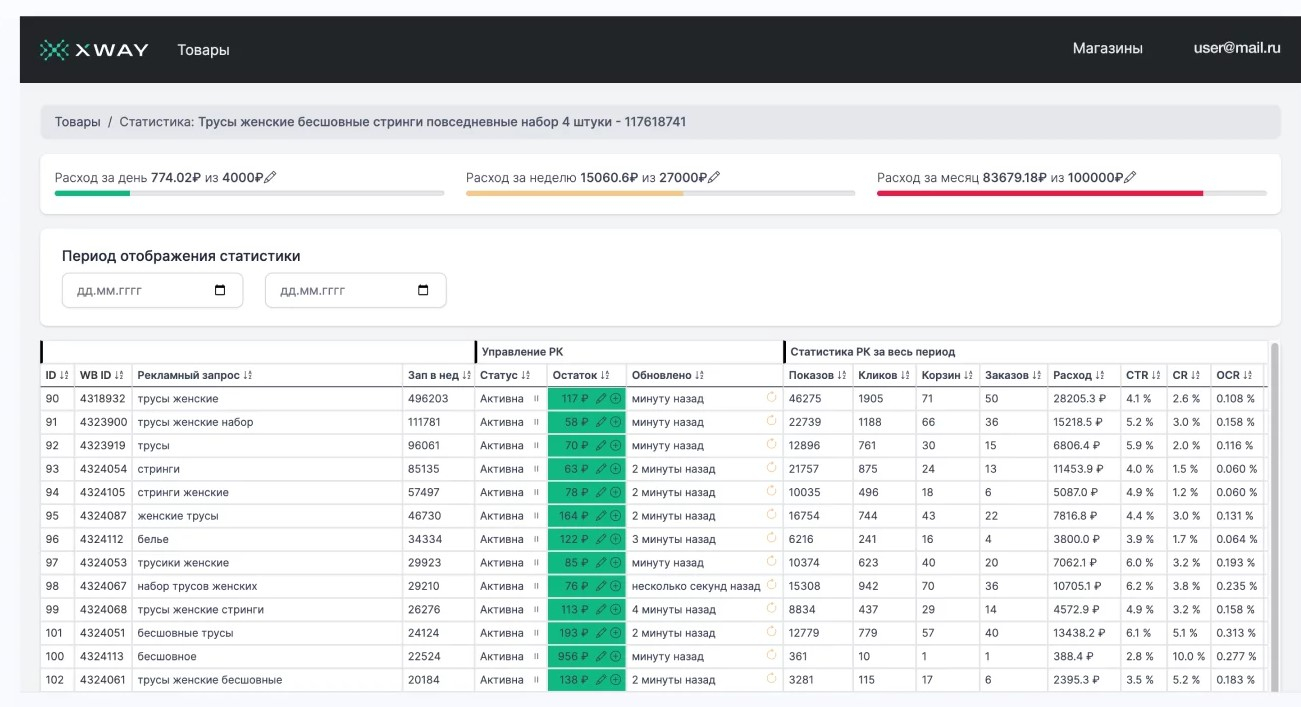Edit the daily spend limit pencil icon
Image resolution: width=1301 pixels, height=707 pixels.
(270, 177)
